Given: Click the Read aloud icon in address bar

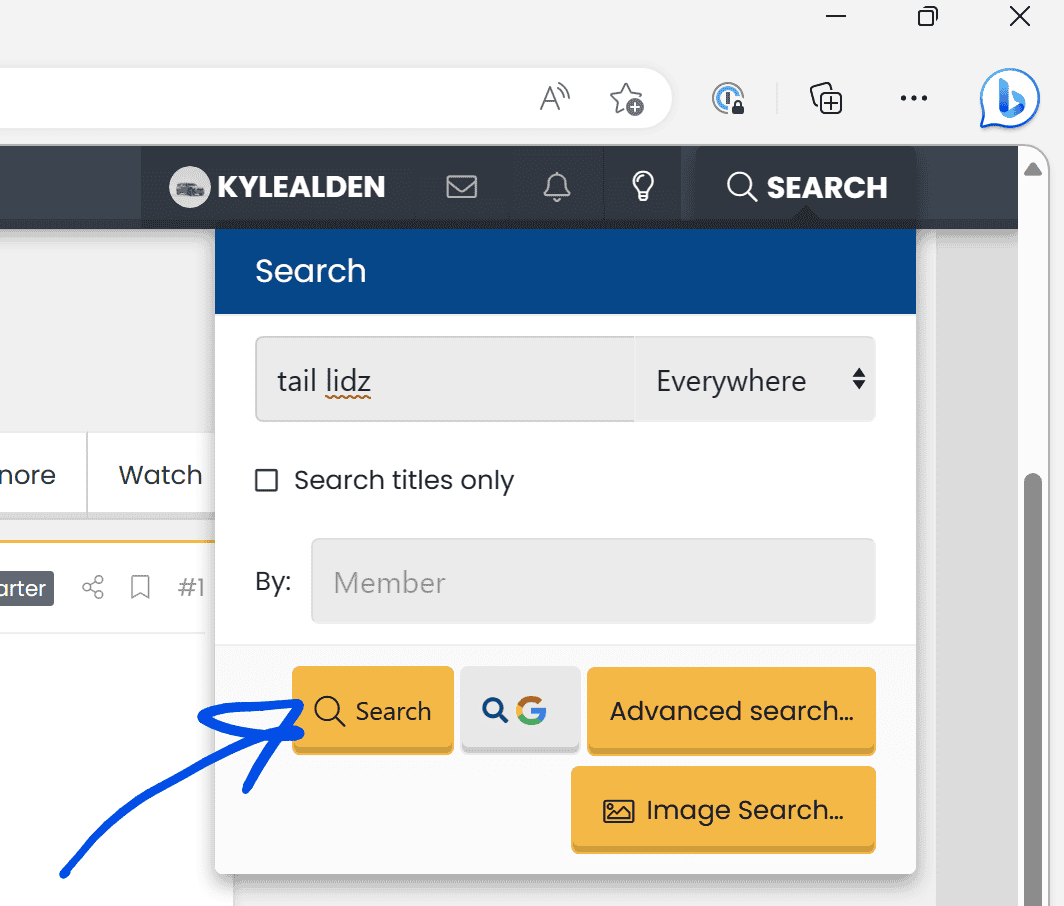Looking at the screenshot, I should click(x=554, y=98).
